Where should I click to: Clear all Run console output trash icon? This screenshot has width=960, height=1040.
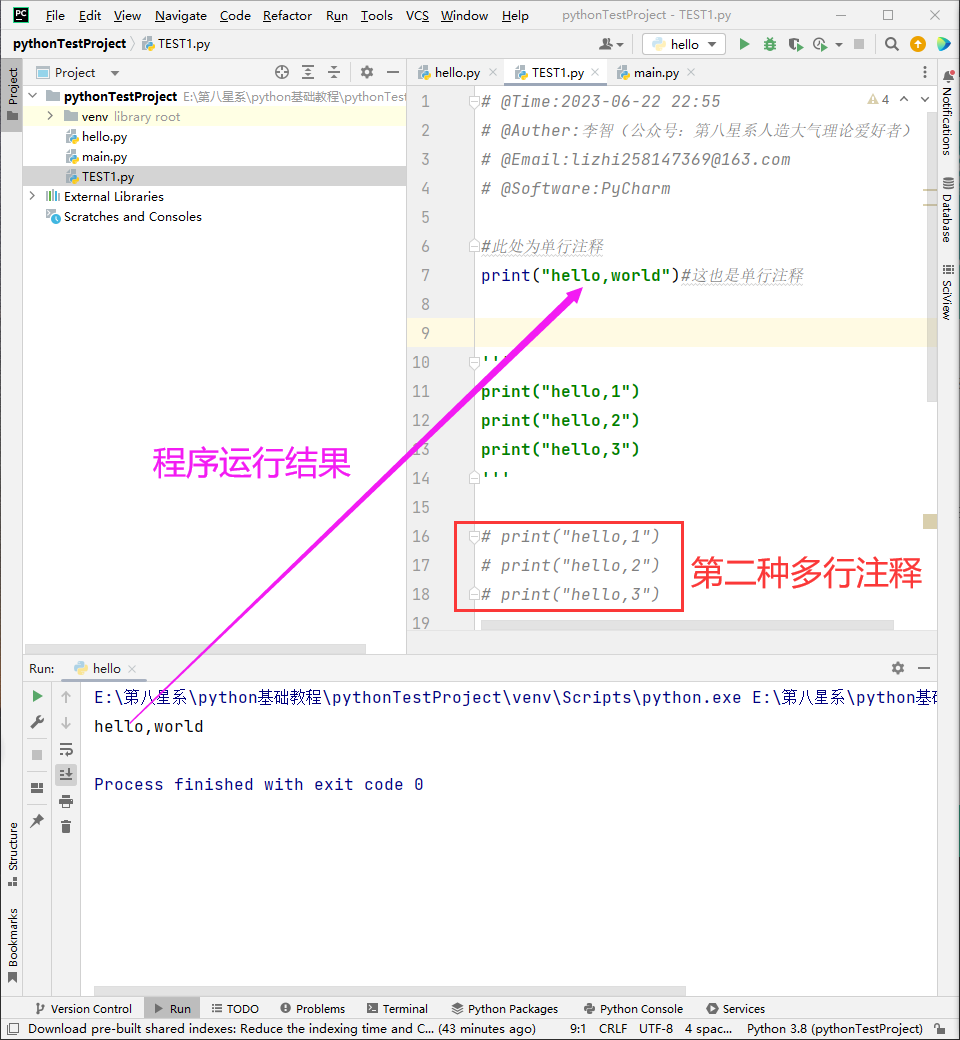[66, 827]
